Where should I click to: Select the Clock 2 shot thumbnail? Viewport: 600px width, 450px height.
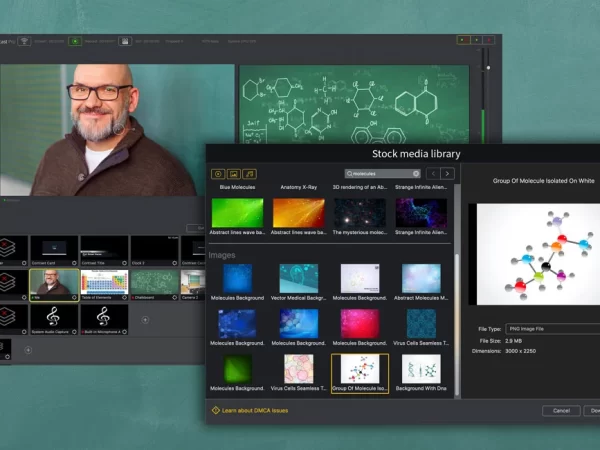[x=155, y=251]
